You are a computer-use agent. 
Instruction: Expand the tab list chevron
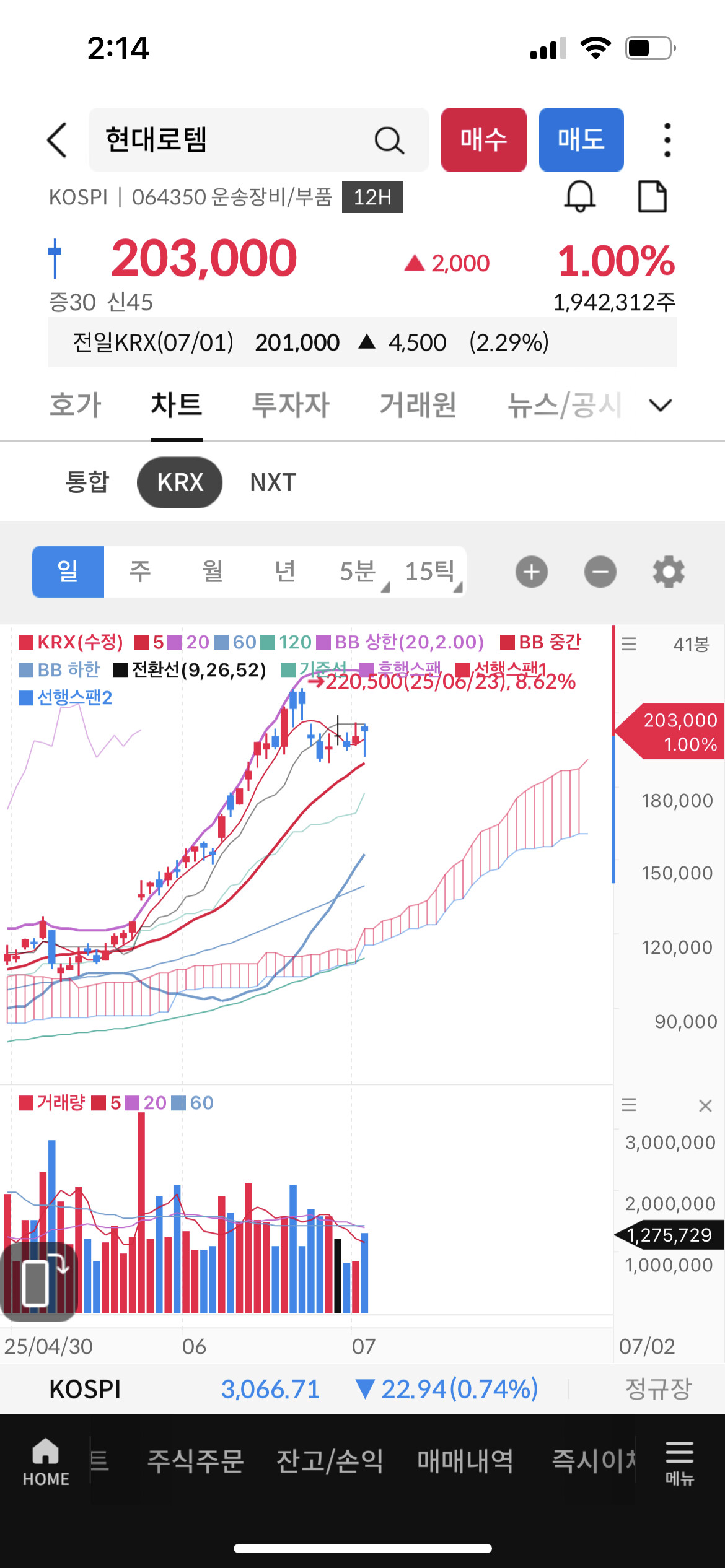click(x=660, y=405)
